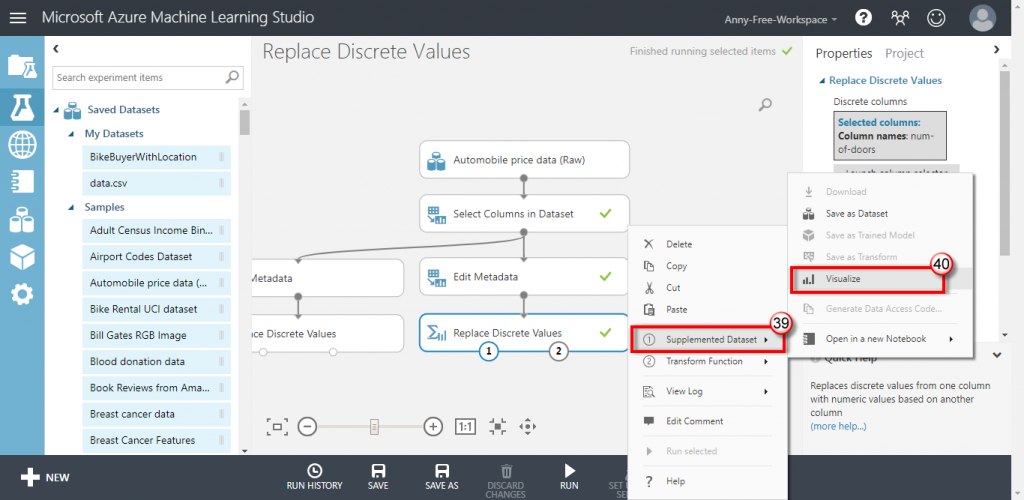Image resolution: width=1024 pixels, height=500 pixels.
Task: Zoom out with the minus button
Action: click(308, 427)
